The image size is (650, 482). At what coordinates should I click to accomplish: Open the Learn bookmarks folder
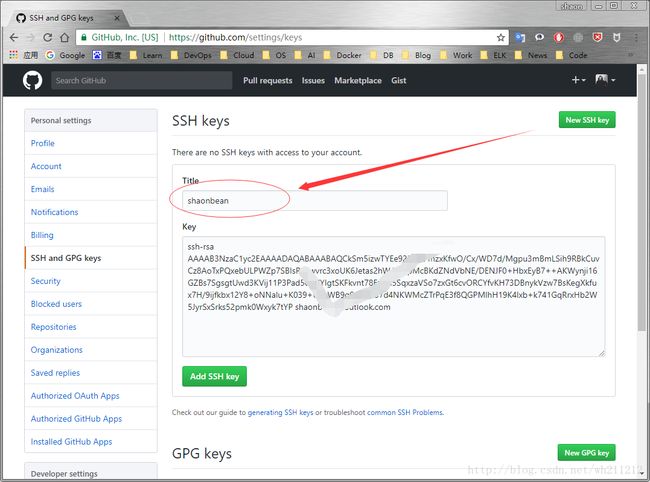tap(146, 55)
